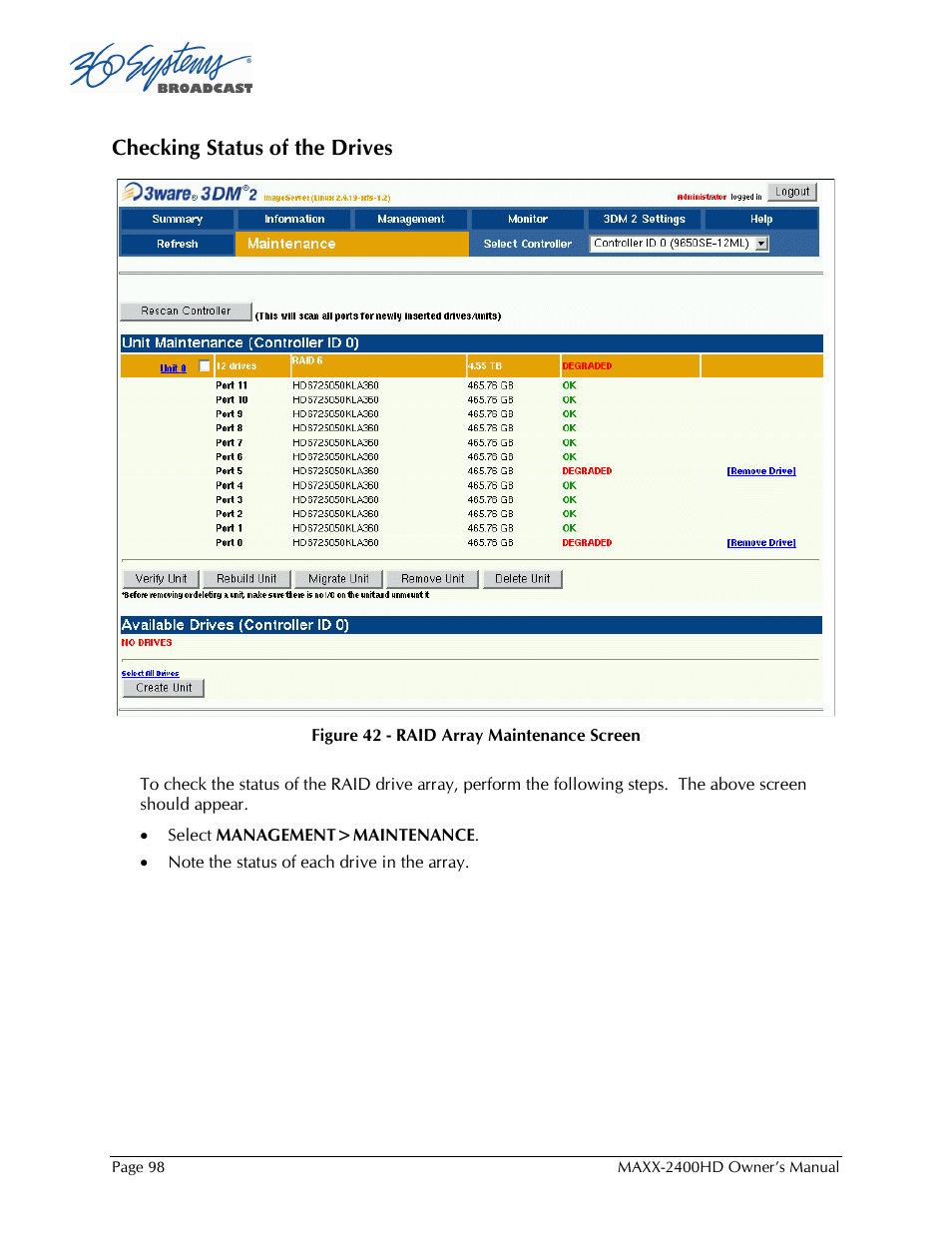Click the 12 drives label
This screenshot has height=1233, width=952.
(237, 366)
